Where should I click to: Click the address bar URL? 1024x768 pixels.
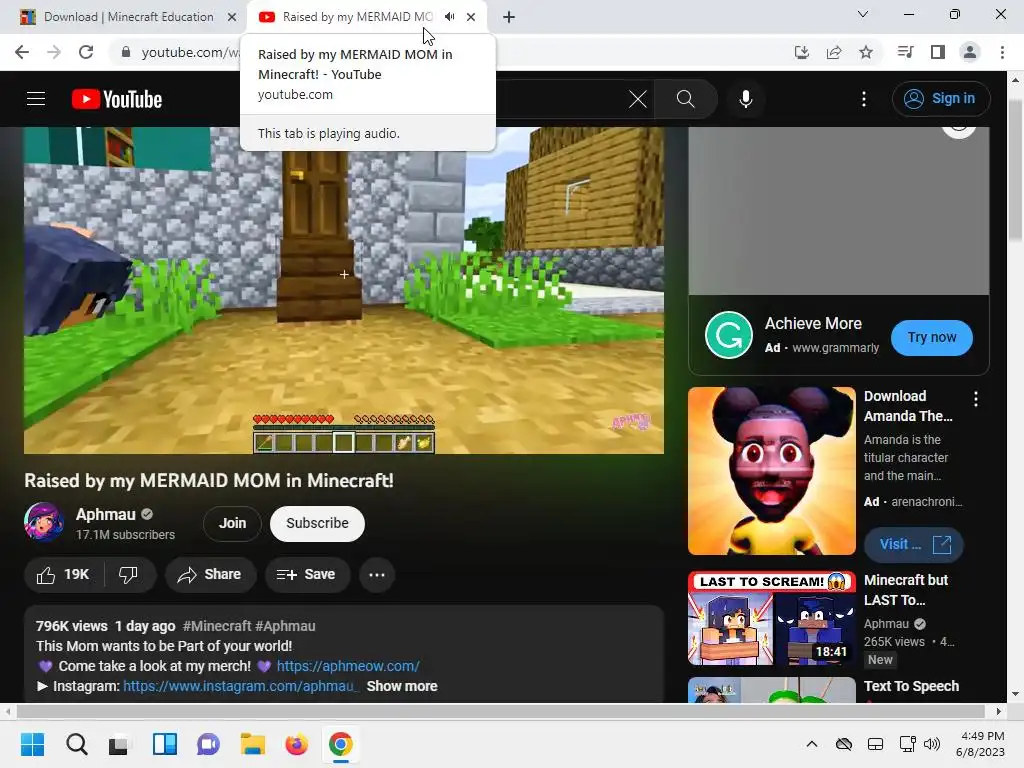pyautogui.click(x=189, y=52)
